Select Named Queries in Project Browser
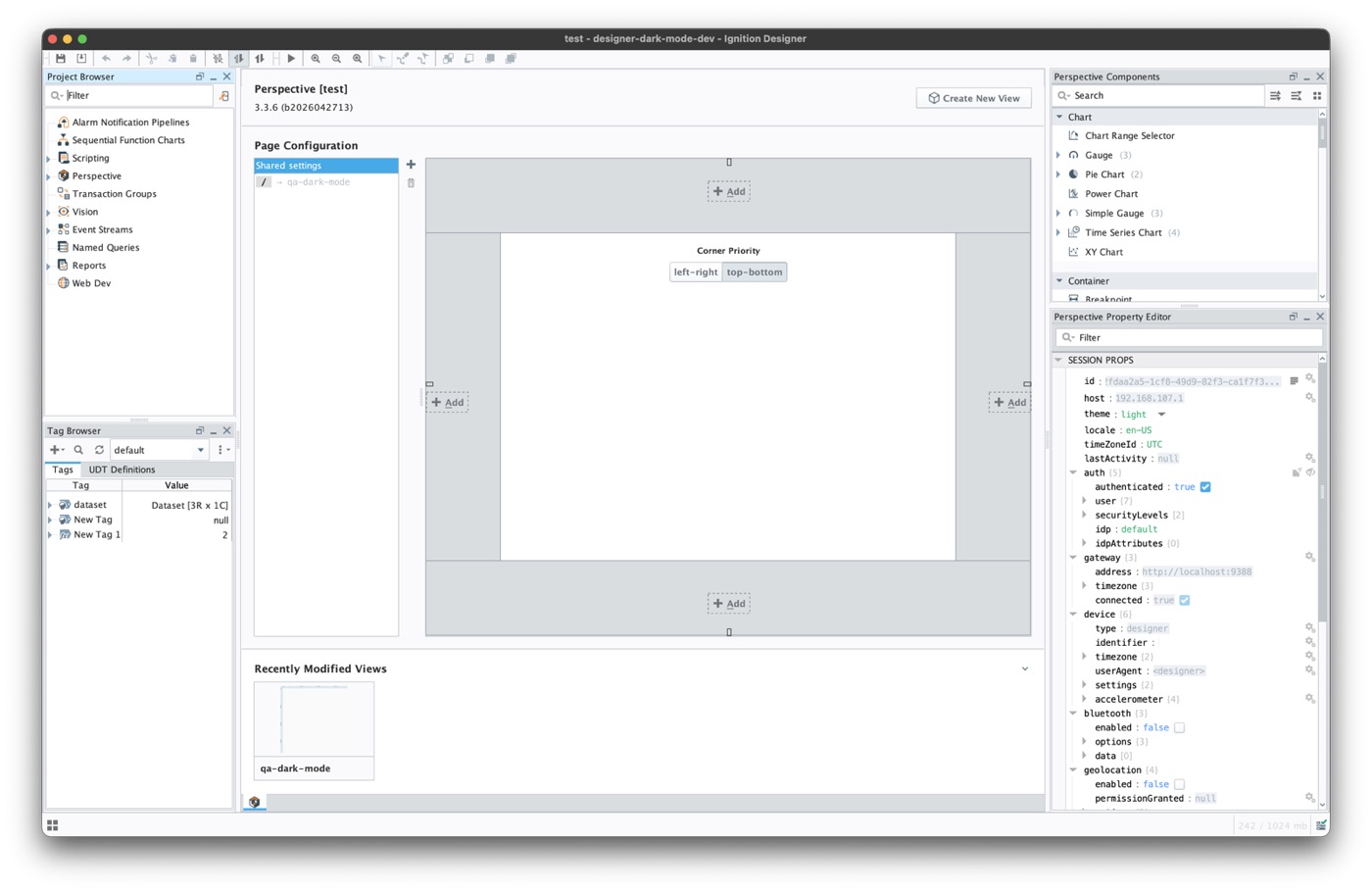1372x892 pixels. (x=106, y=248)
